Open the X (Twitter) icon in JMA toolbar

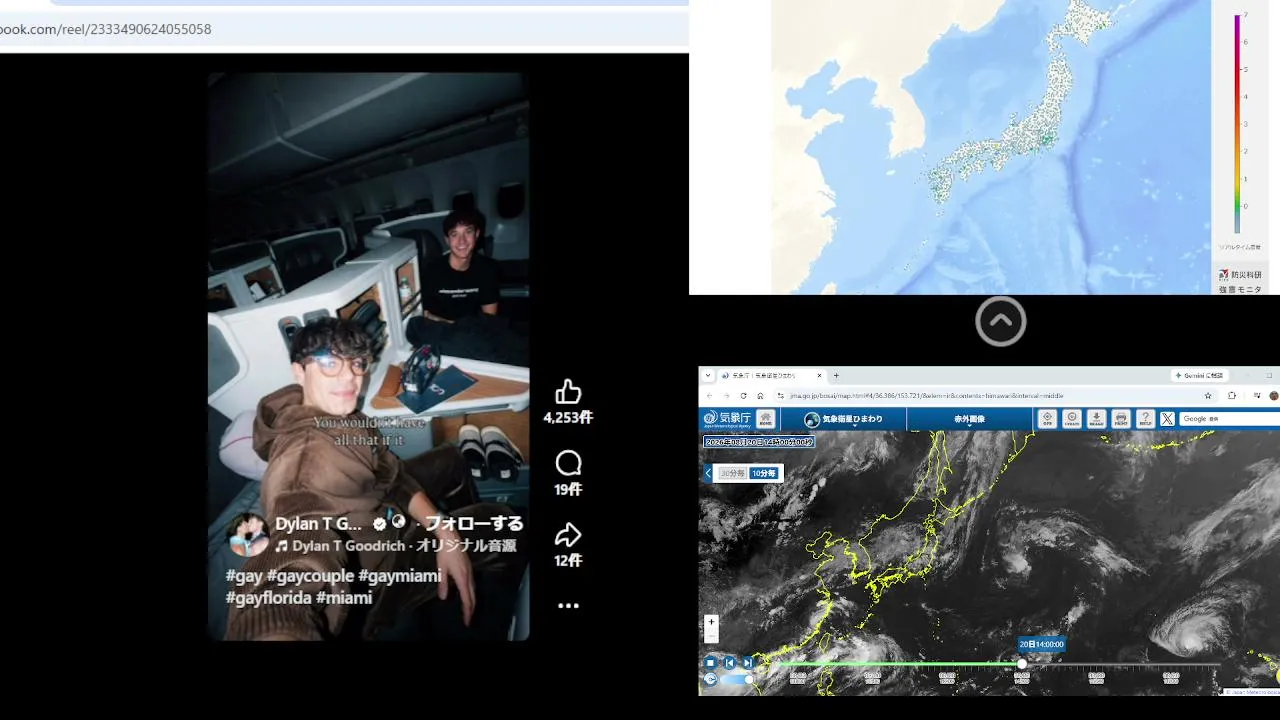click(x=1167, y=419)
